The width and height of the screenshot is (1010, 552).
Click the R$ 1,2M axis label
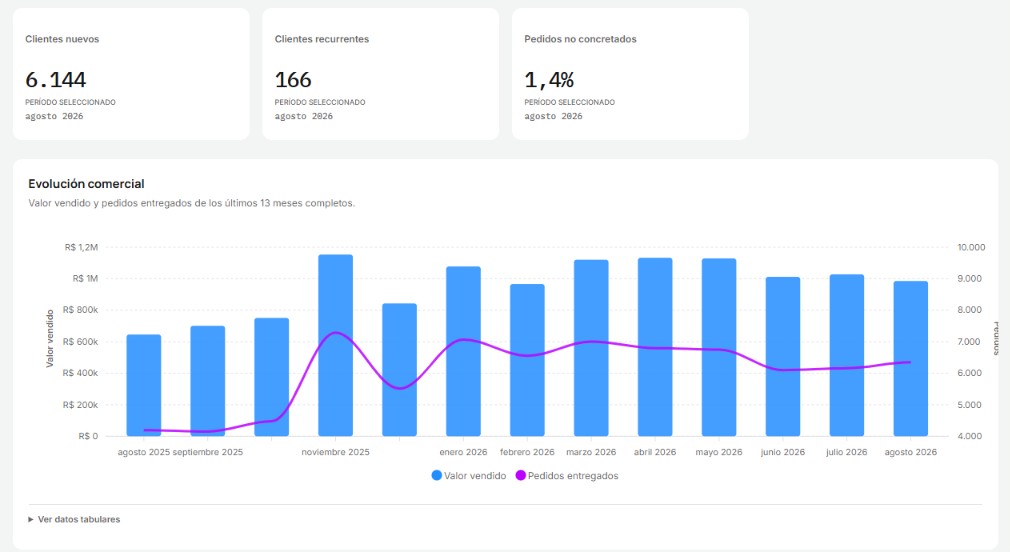[81, 247]
